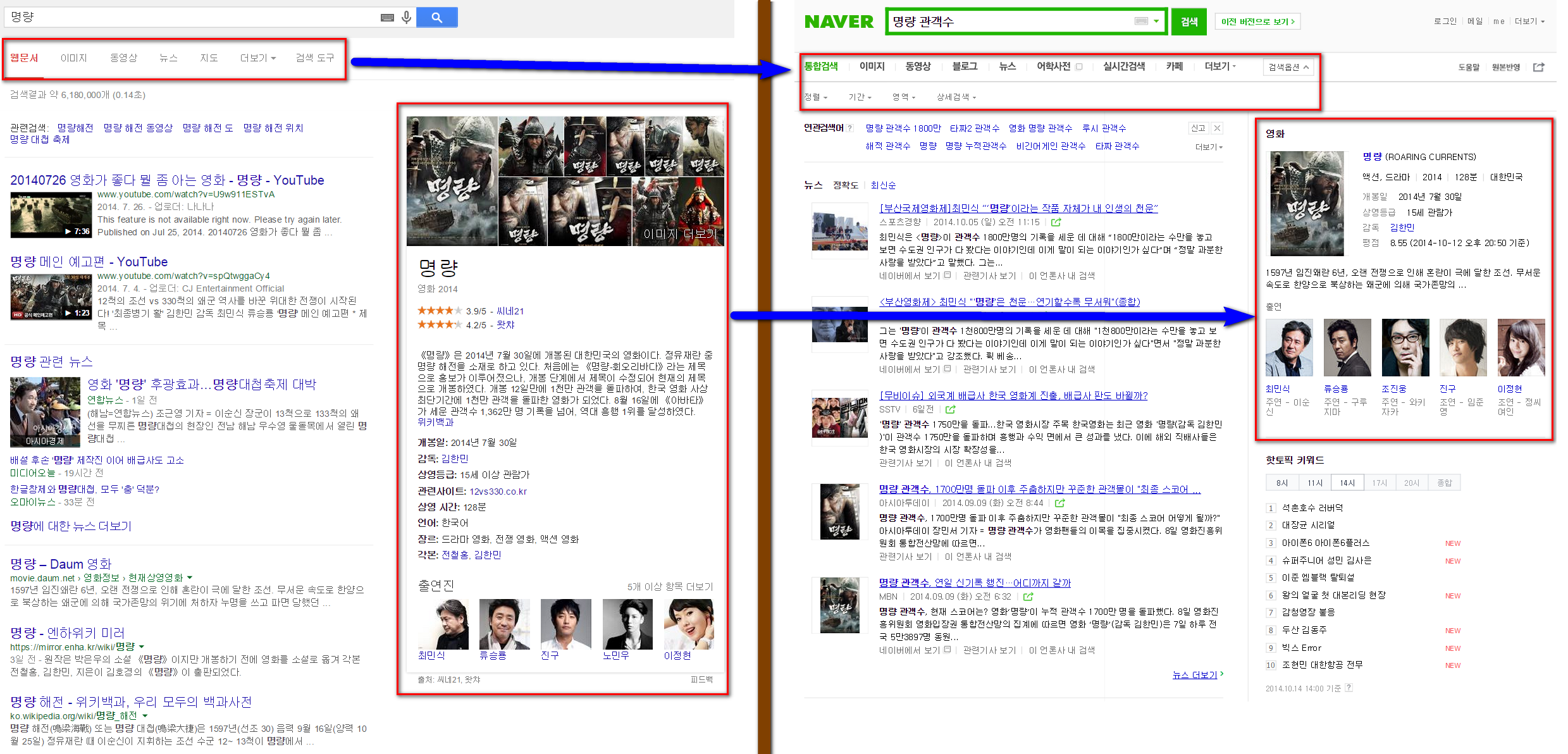1568x754 pixels.
Task: Select Naver 카페 tab
Action: tap(1175, 66)
